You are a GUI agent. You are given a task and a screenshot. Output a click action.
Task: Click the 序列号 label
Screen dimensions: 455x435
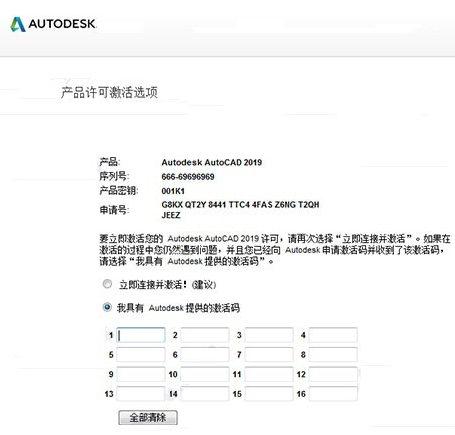click(x=114, y=176)
